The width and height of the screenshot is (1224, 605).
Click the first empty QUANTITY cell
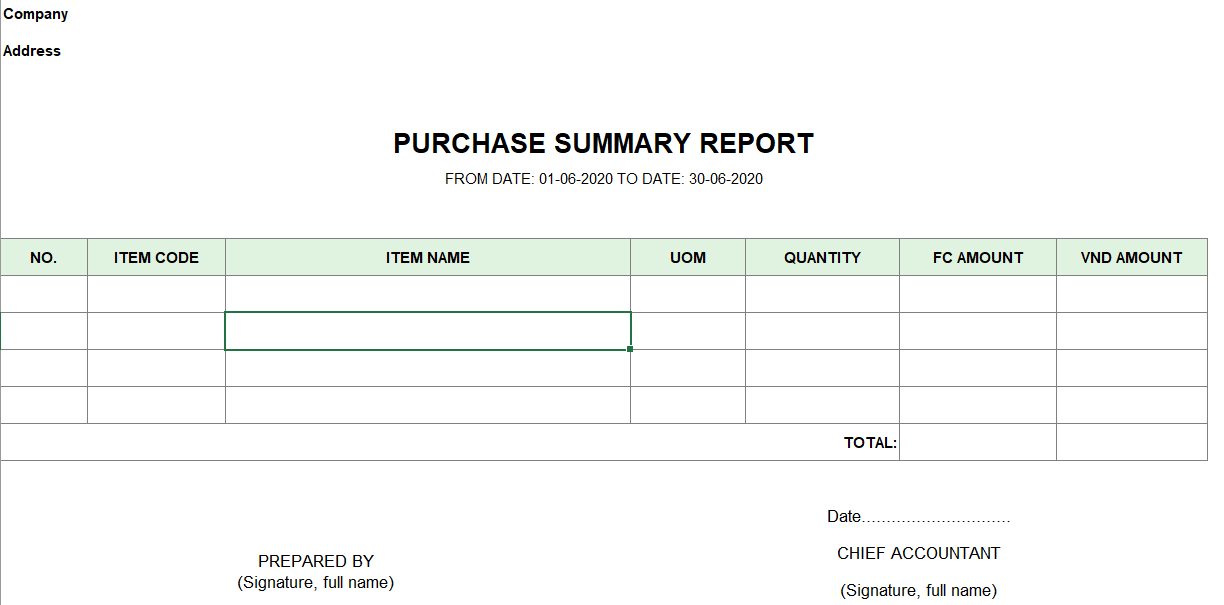pos(822,294)
